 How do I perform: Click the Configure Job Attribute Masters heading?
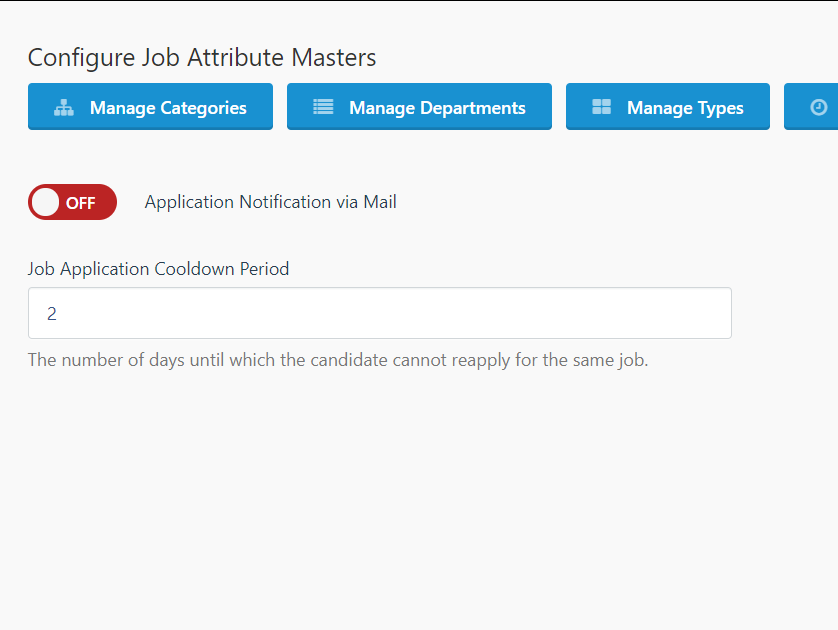pyautogui.click(x=202, y=57)
